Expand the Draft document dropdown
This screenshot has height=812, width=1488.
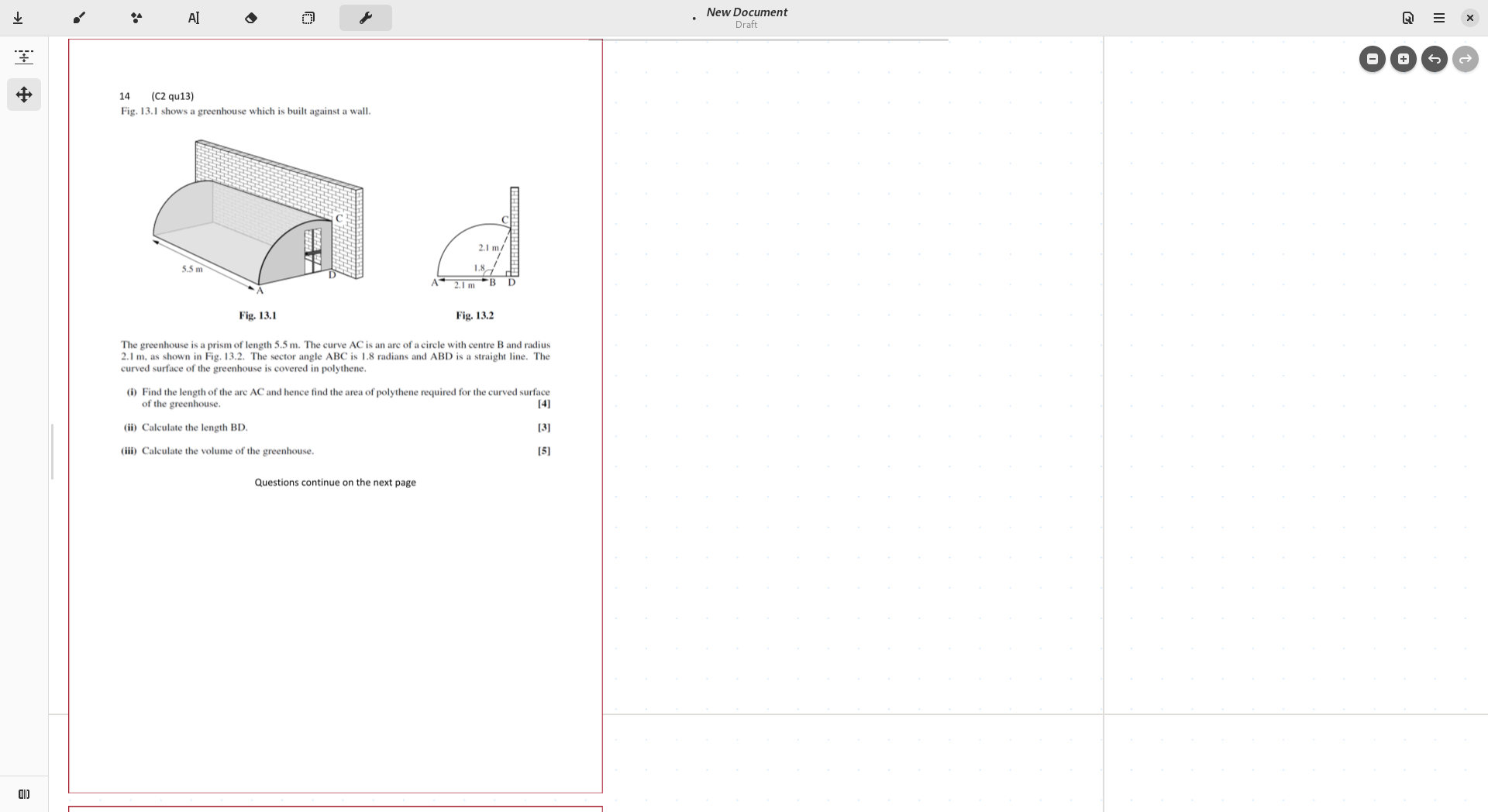746,24
